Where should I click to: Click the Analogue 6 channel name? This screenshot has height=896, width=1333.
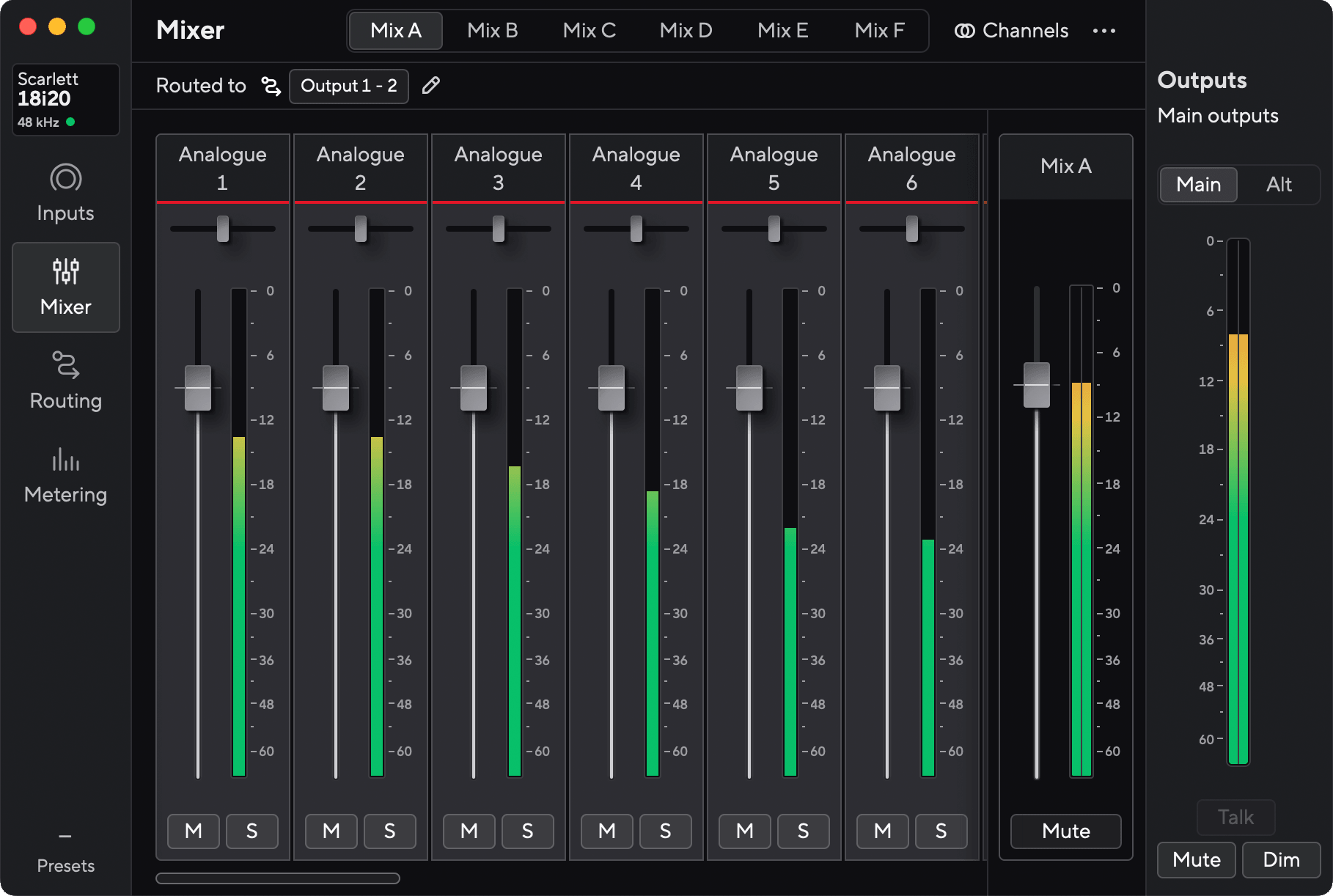pos(912,168)
